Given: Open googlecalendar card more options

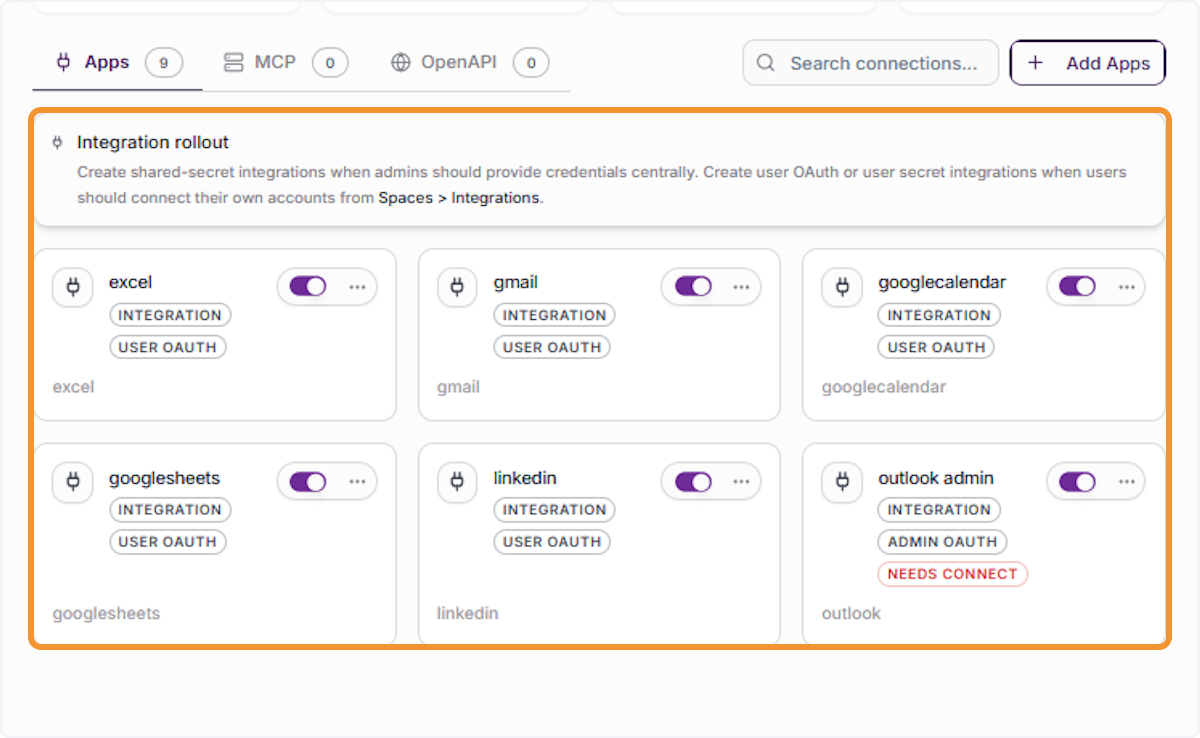Looking at the screenshot, I should click(x=1127, y=287).
